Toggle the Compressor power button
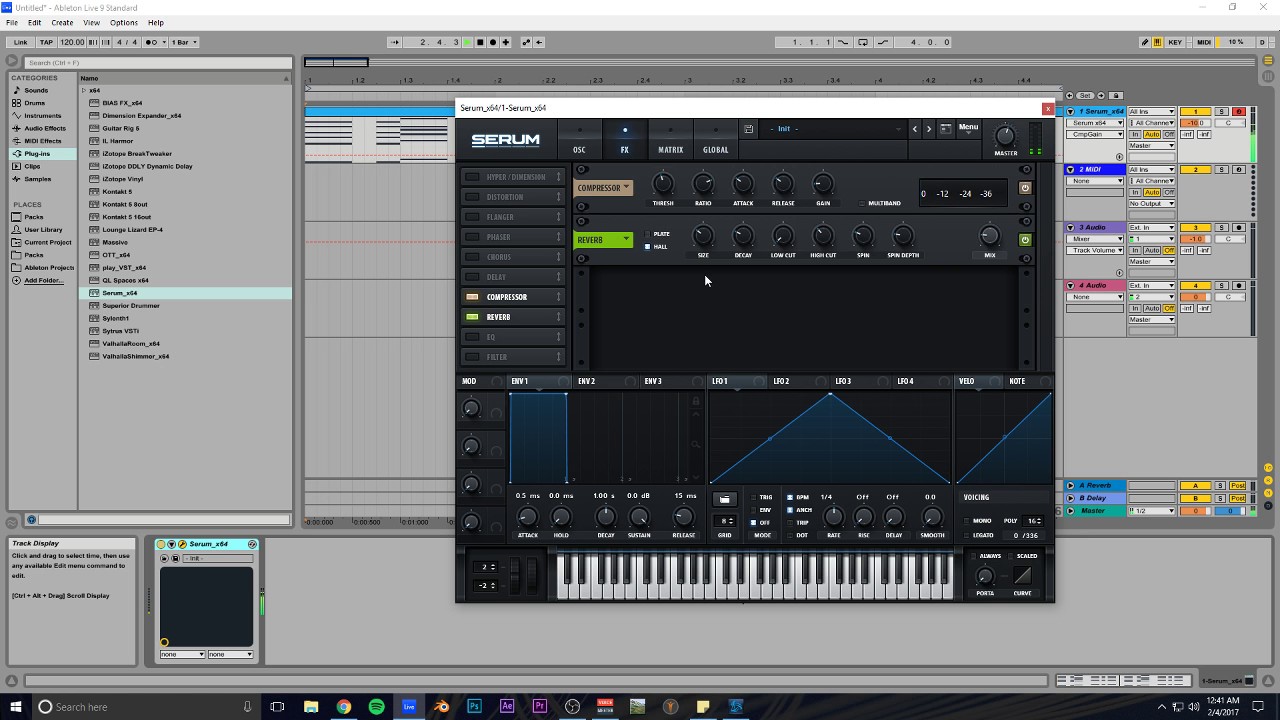 (x=1024, y=188)
